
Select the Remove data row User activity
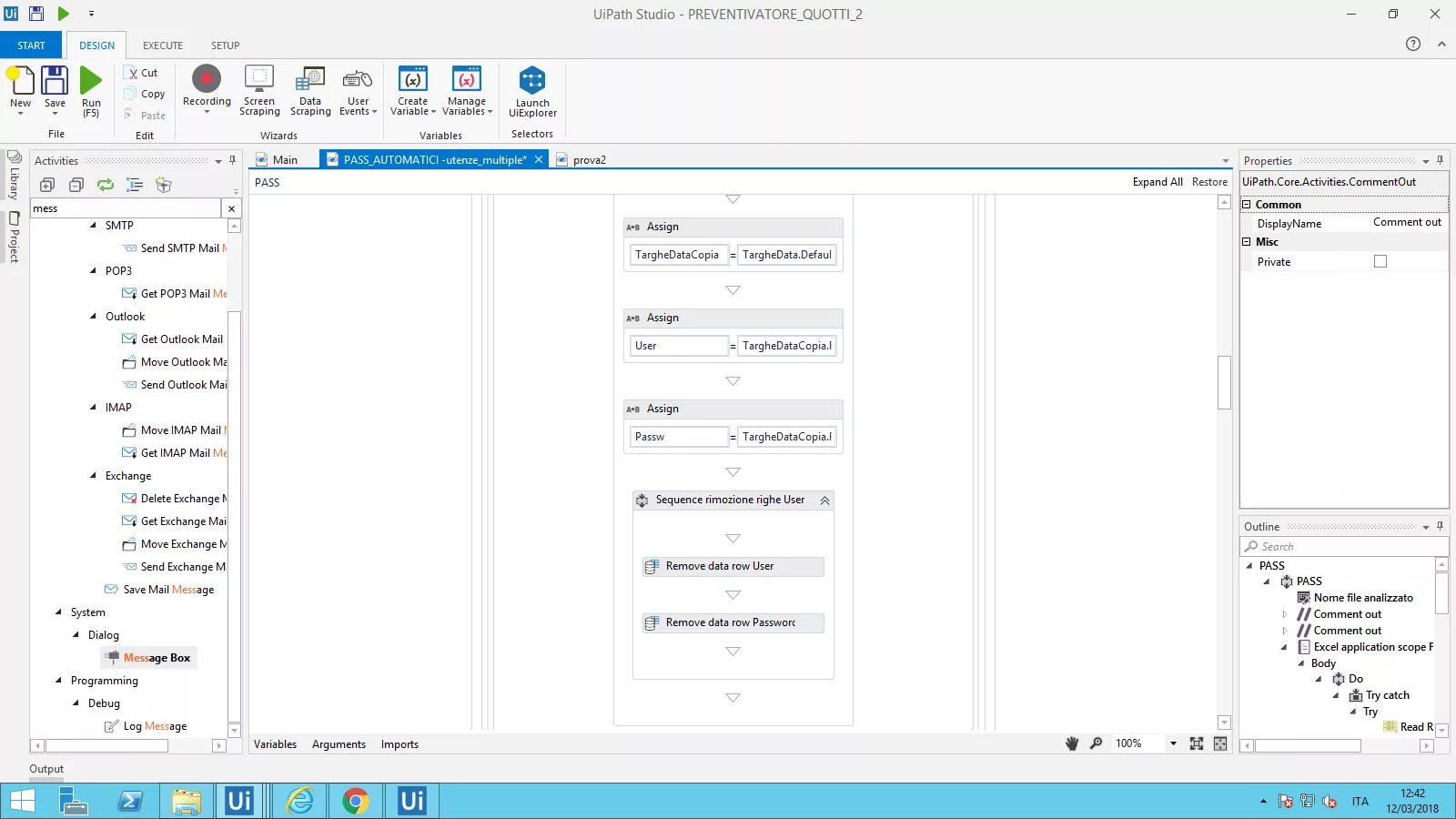click(x=733, y=566)
